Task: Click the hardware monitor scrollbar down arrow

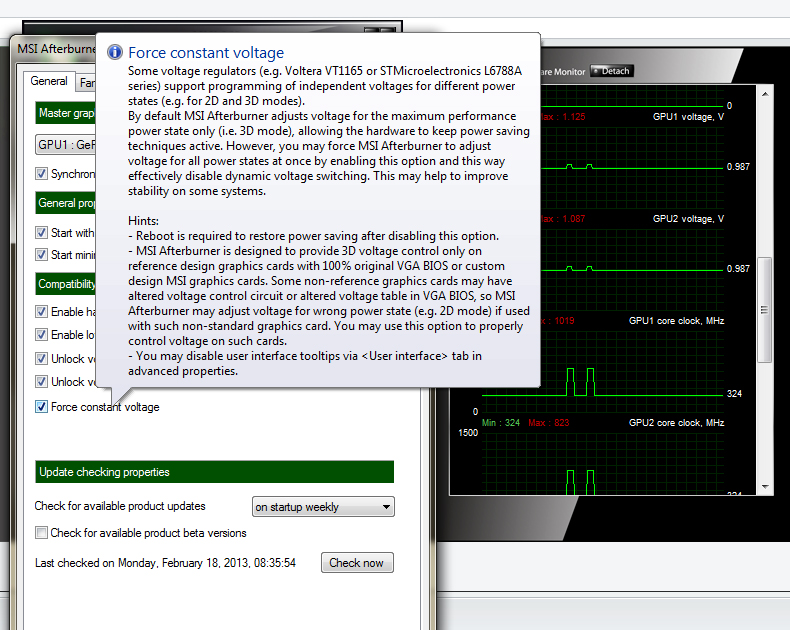Action: [765, 487]
